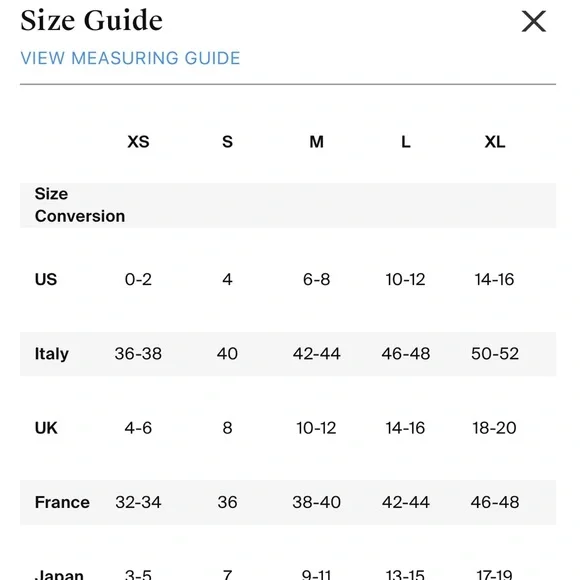Viewport: 580px width, 580px height.
Task: Click the France S value 36
Action: point(227,502)
